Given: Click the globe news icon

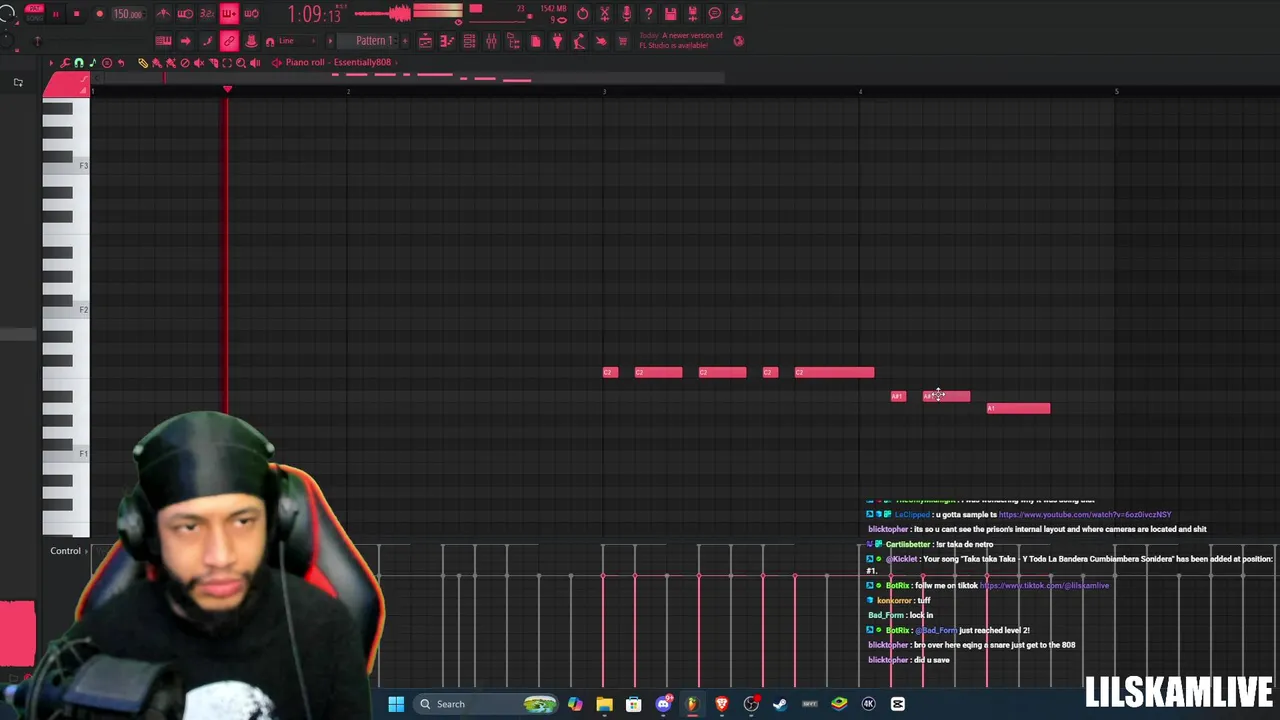Looking at the screenshot, I should pos(739,41).
